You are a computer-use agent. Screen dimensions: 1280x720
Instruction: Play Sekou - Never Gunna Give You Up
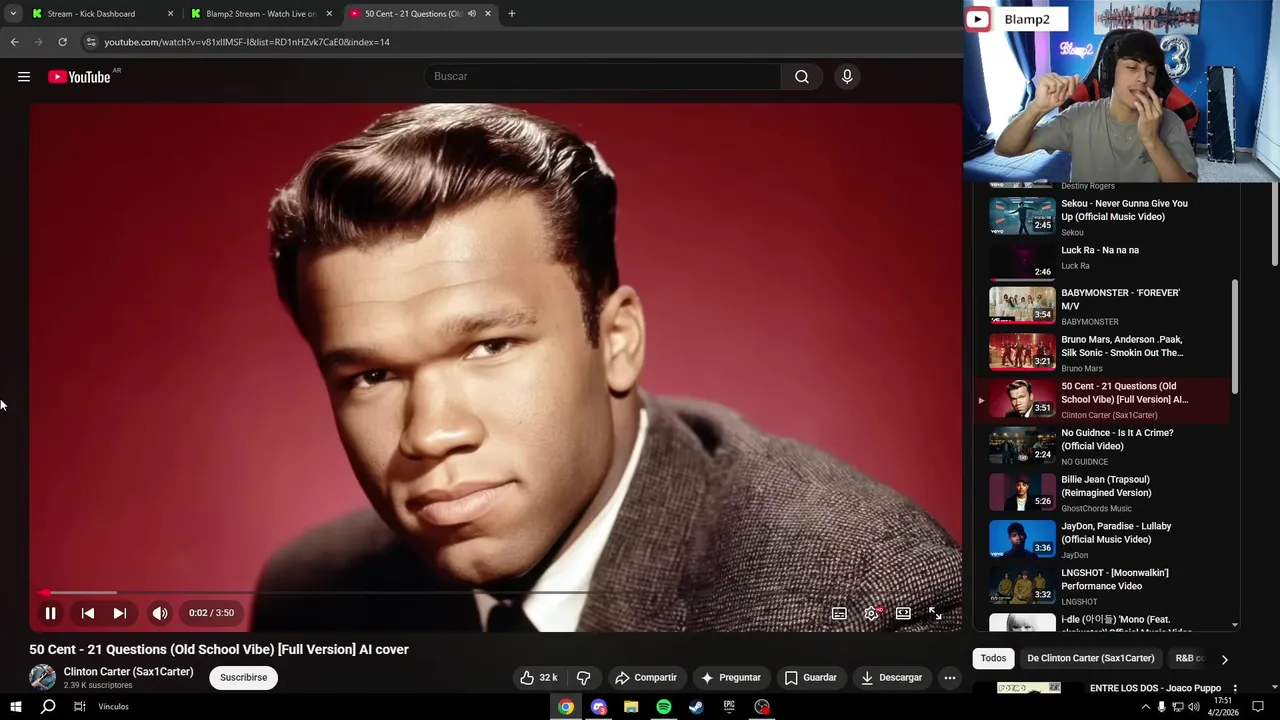1104,217
